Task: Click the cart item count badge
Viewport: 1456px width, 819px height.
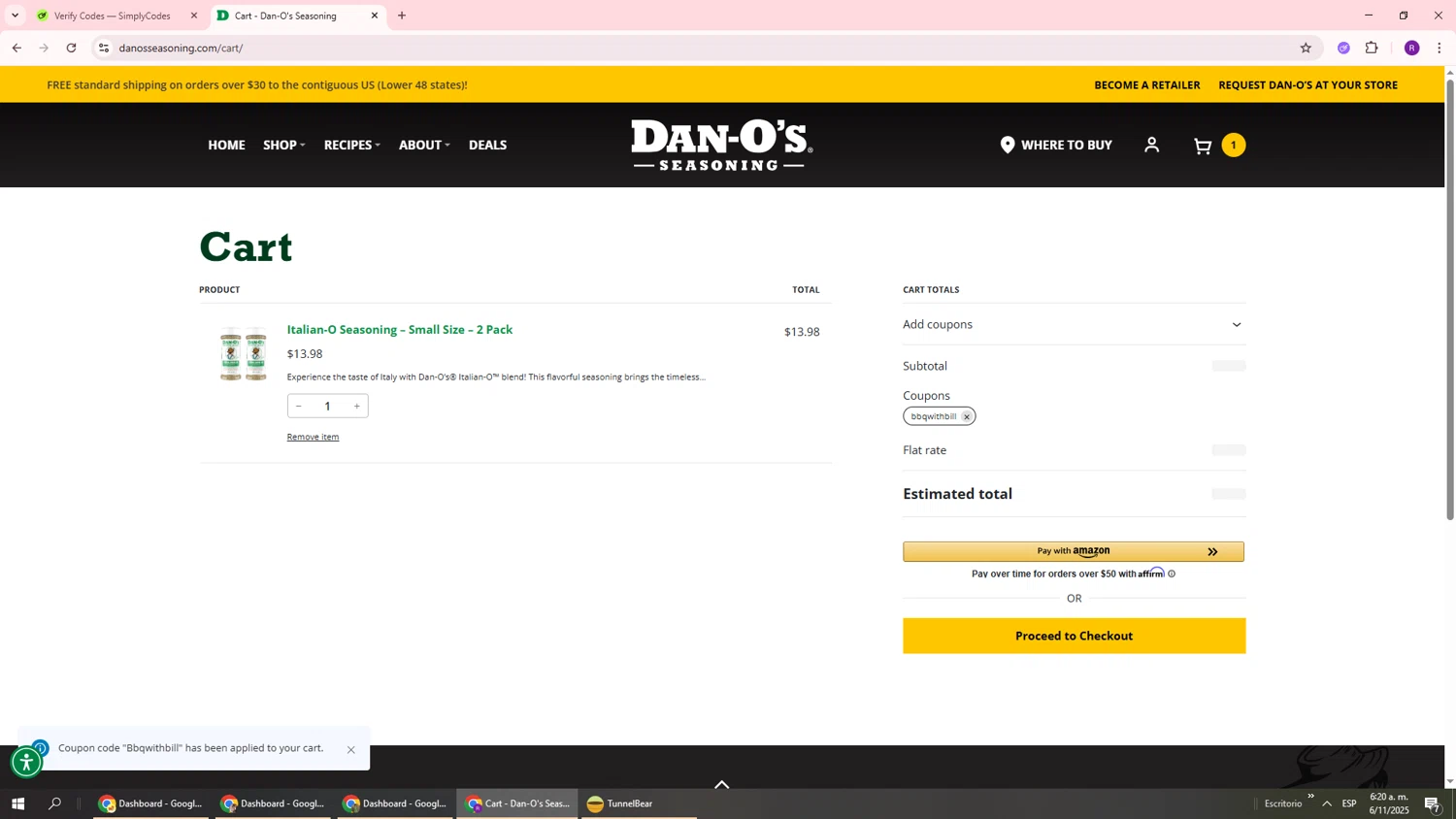Action: (1233, 146)
